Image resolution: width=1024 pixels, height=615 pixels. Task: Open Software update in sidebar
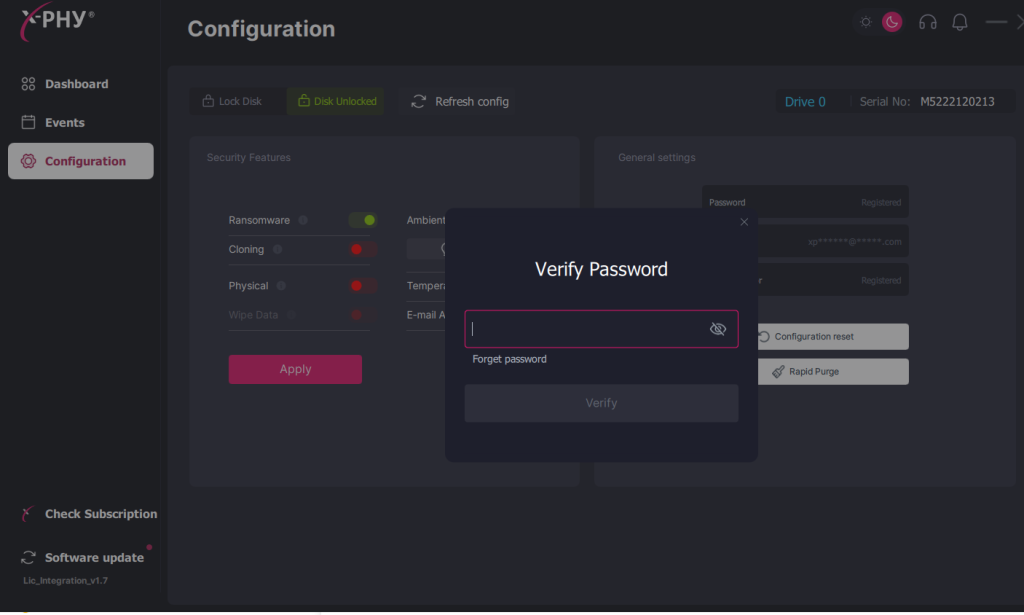coord(94,558)
